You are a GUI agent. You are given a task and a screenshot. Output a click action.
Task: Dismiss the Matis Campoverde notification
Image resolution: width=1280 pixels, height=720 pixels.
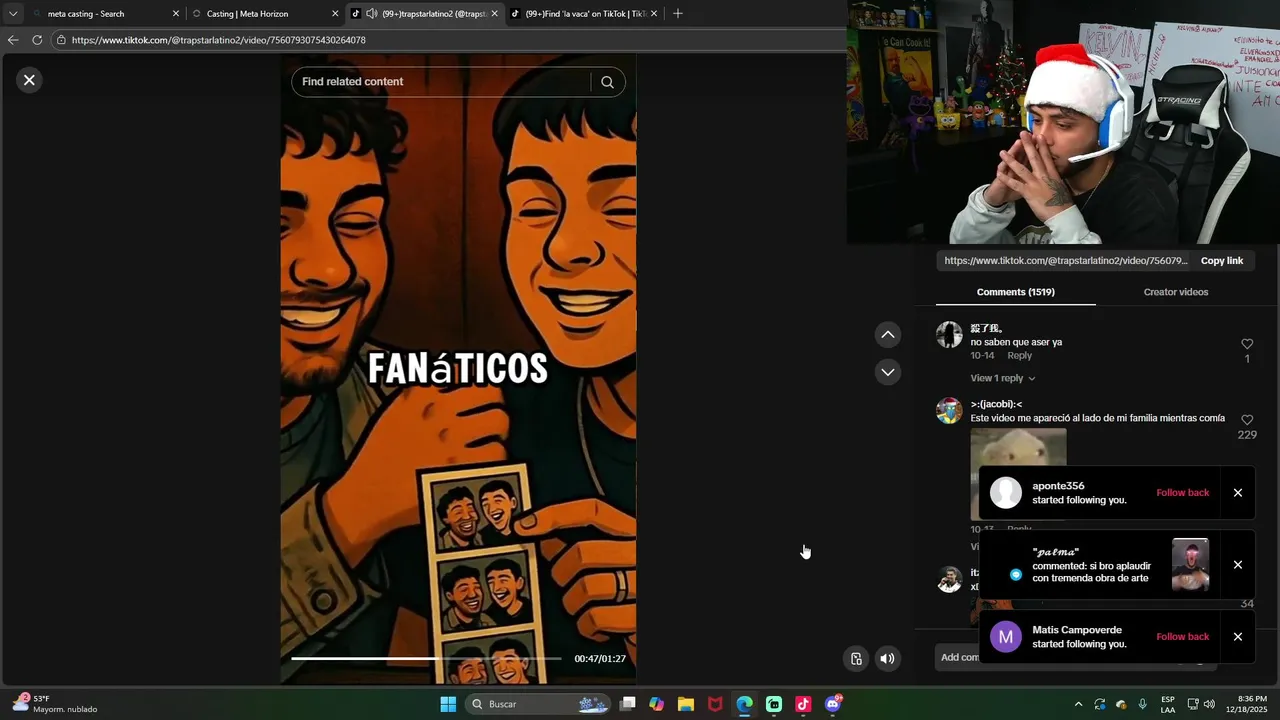point(1237,637)
